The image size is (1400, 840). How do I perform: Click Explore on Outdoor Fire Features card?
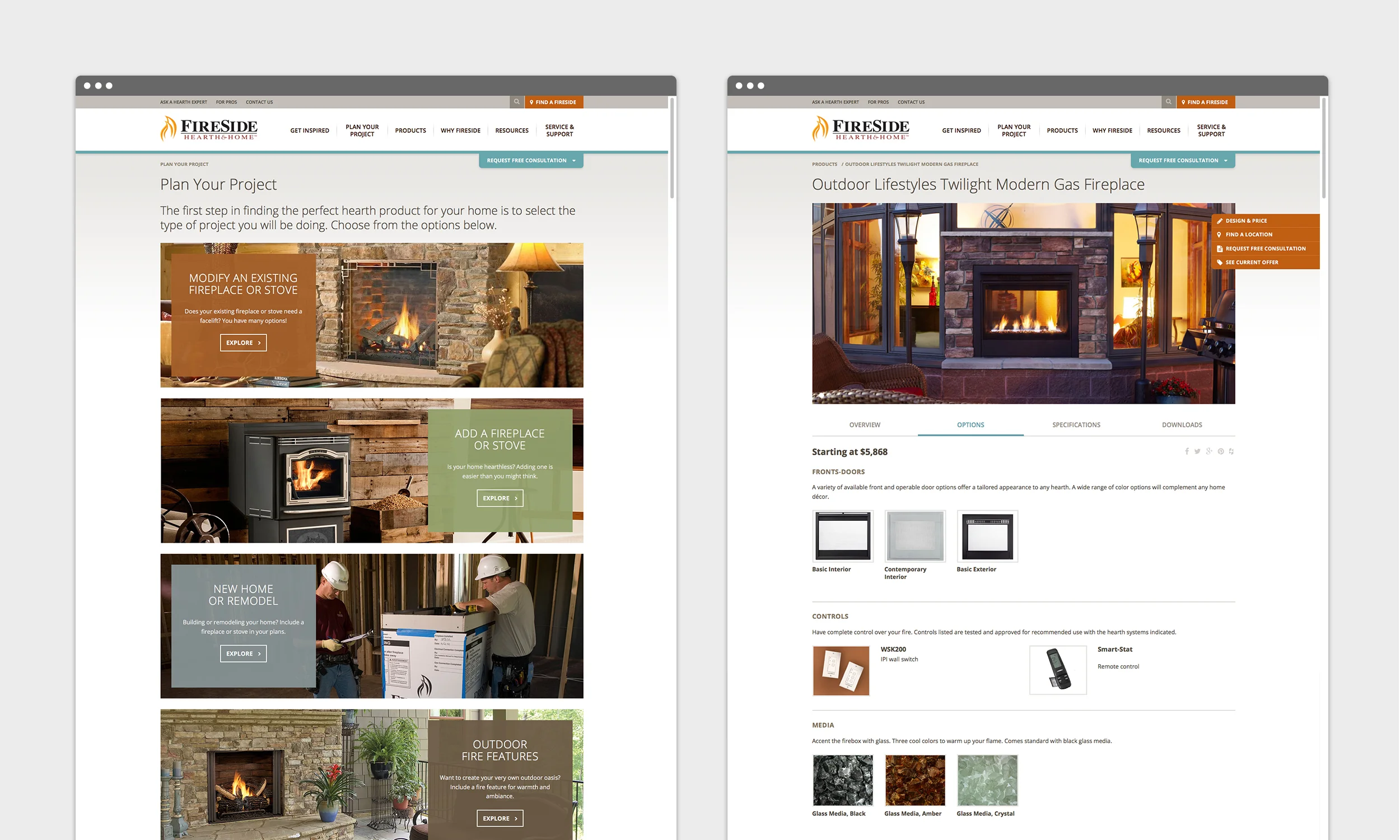[500, 819]
